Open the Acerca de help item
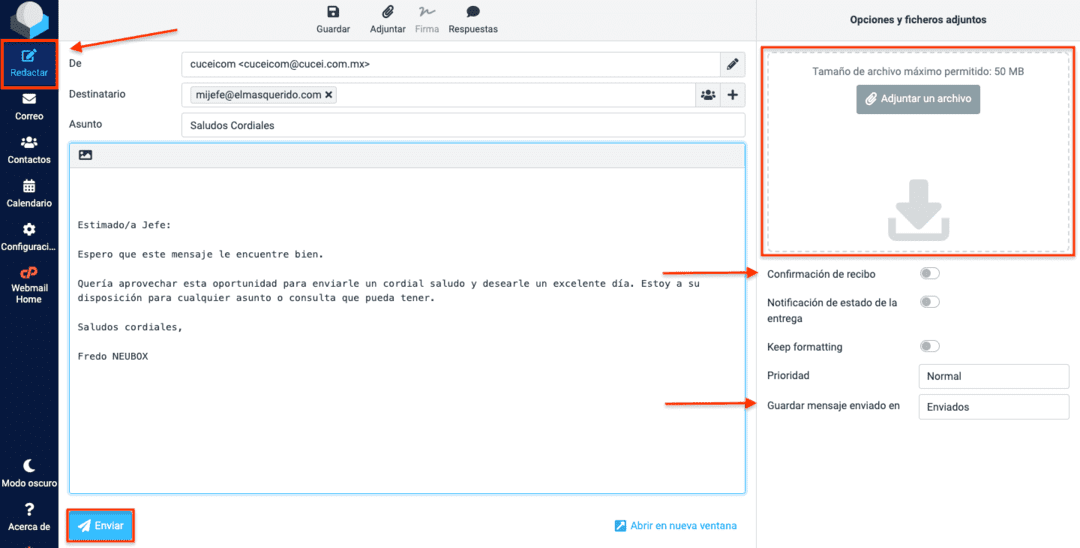1080x548 pixels. point(29,518)
